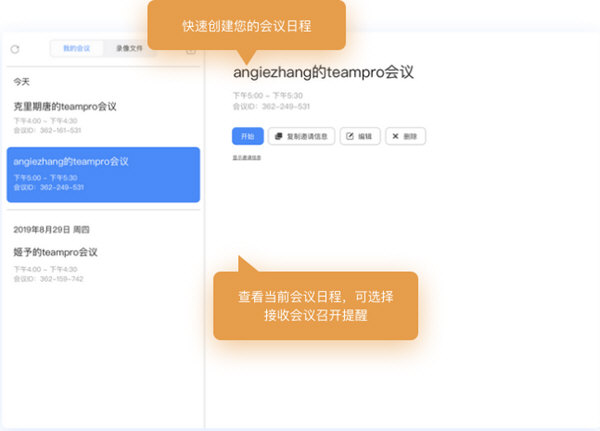Click the X icon for 删除
This screenshot has width=600, height=431.
pyautogui.click(x=396, y=136)
